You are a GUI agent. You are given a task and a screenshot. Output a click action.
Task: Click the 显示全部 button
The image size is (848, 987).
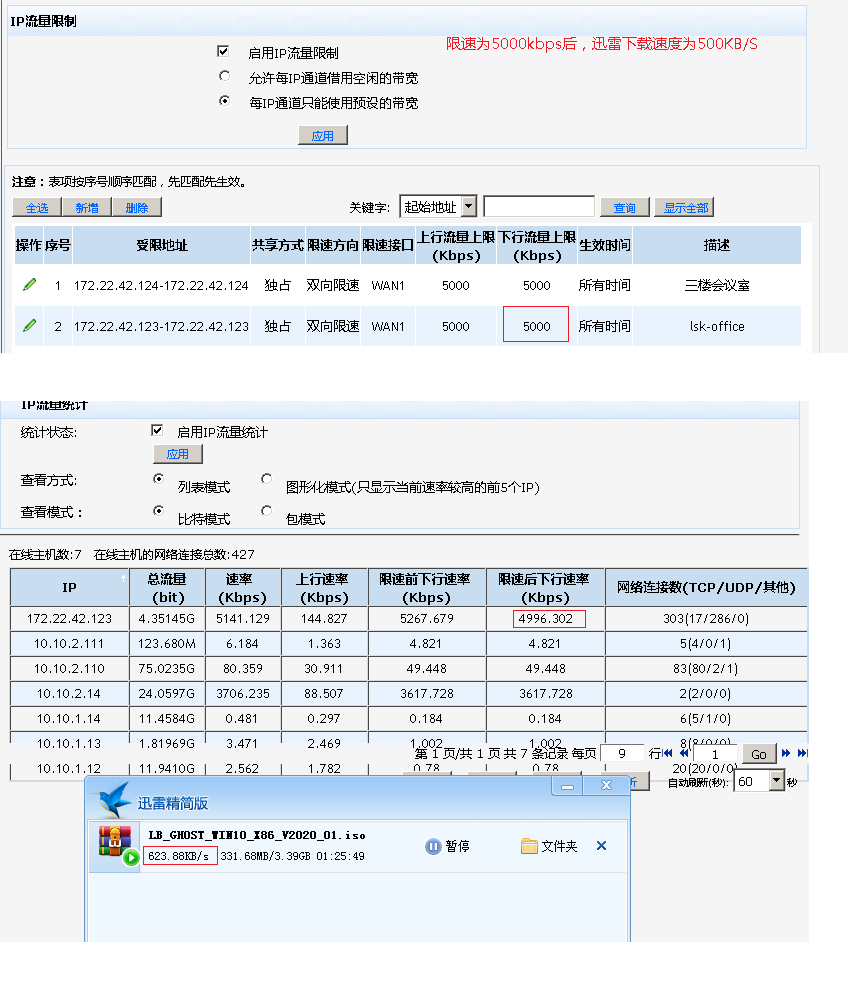684,207
